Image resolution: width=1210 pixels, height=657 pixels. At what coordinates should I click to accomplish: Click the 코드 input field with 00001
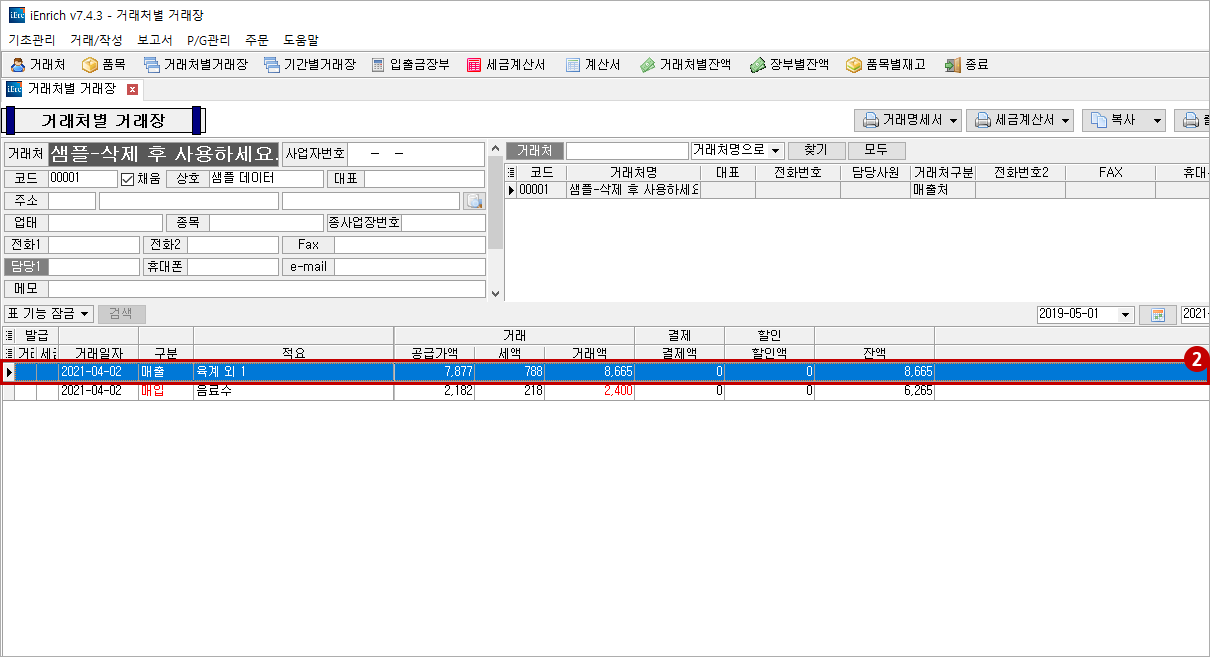[x=83, y=179]
